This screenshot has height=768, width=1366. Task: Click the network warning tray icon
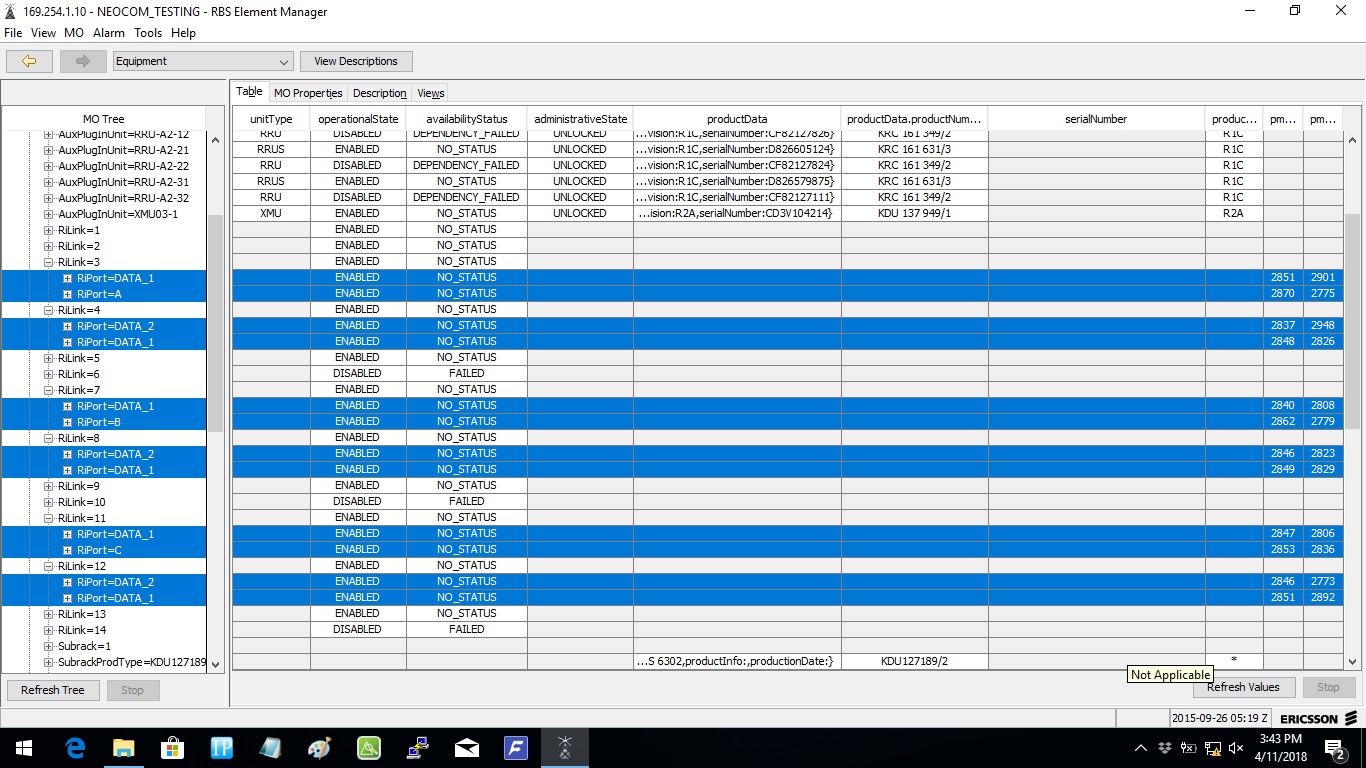pyautogui.click(x=1213, y=748)
